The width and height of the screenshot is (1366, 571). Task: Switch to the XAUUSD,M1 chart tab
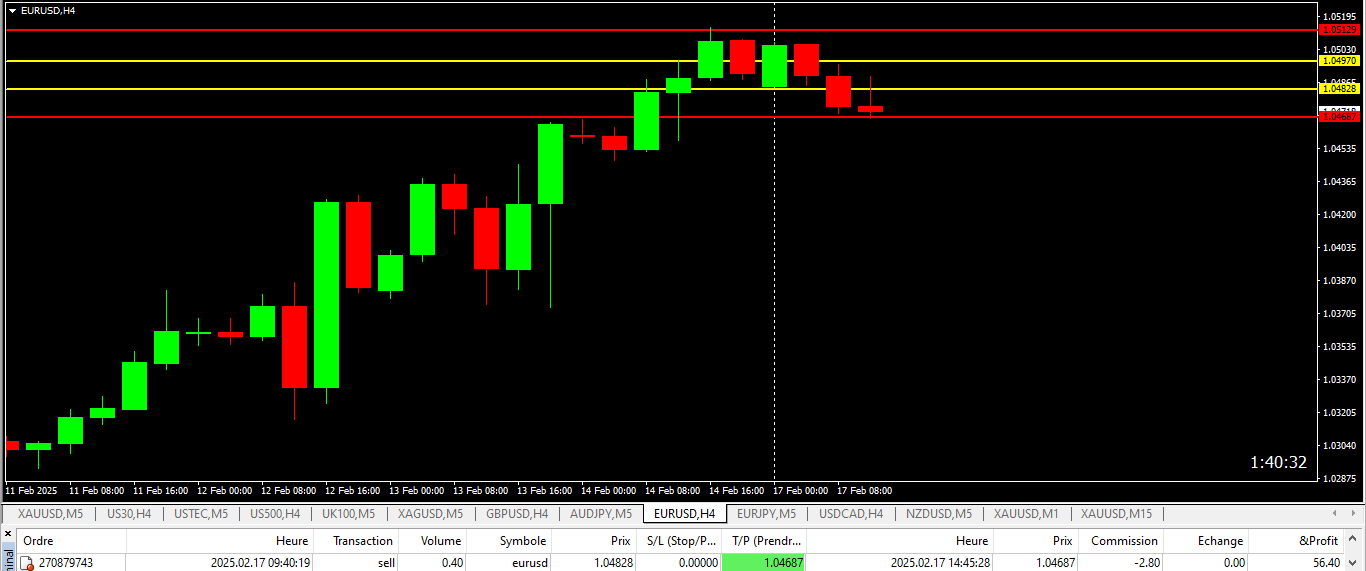pyautogui.click(x=1026, y=514)
